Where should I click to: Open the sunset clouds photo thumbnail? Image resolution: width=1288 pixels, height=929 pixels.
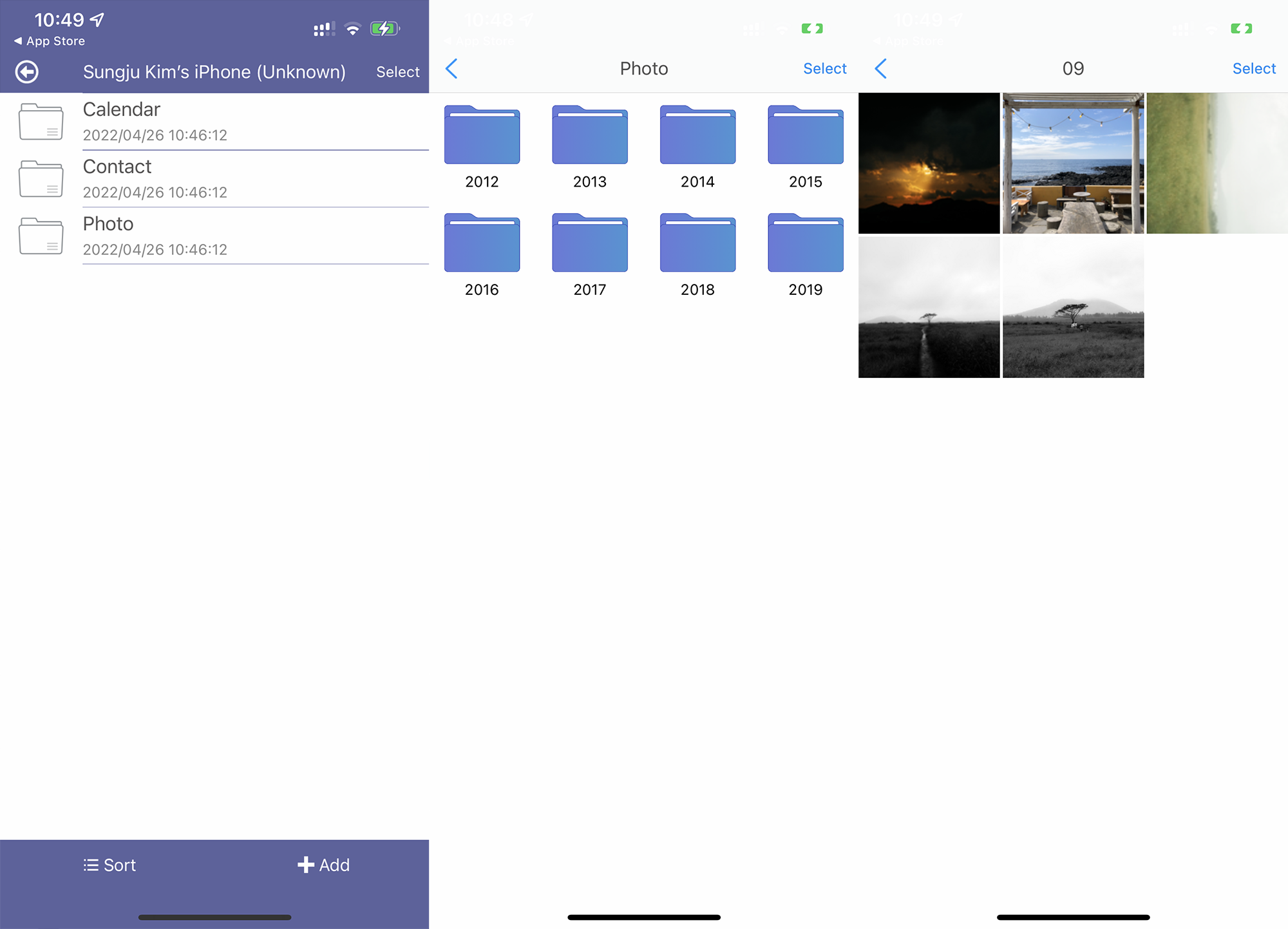point(929,163)
